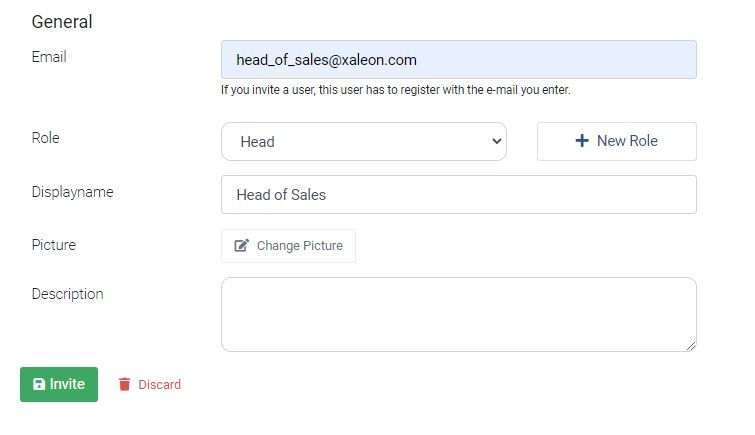Click the green Invite button
This screenshot has width=755, height=435.
(59, 384)
